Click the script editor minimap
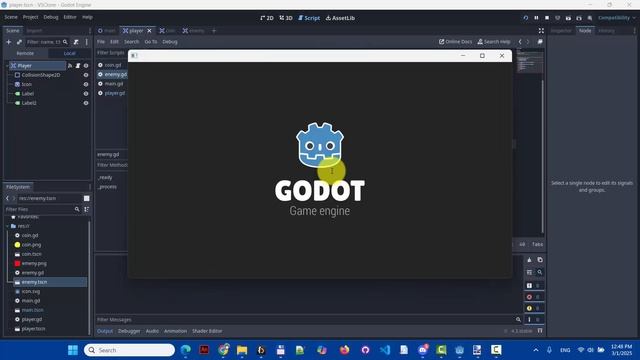 click(529, 61)
